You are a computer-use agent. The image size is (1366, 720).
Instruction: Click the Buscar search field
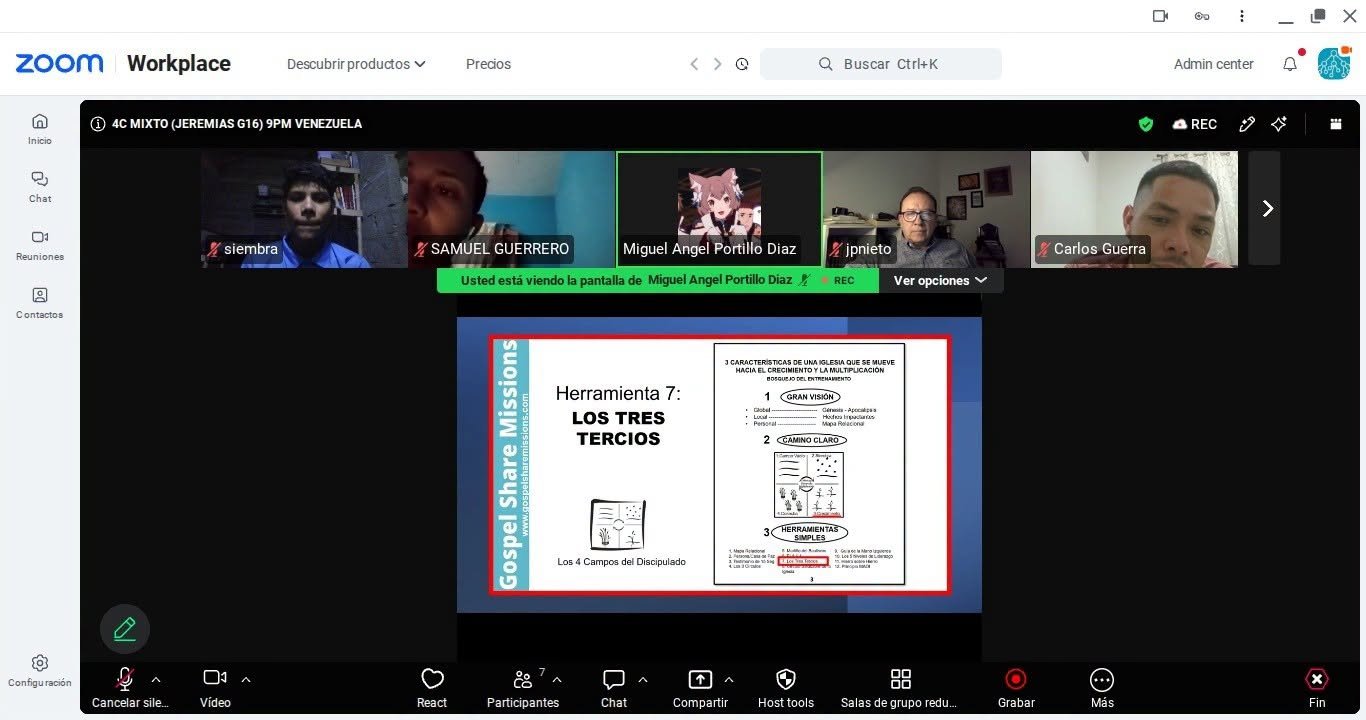point(881,64)
